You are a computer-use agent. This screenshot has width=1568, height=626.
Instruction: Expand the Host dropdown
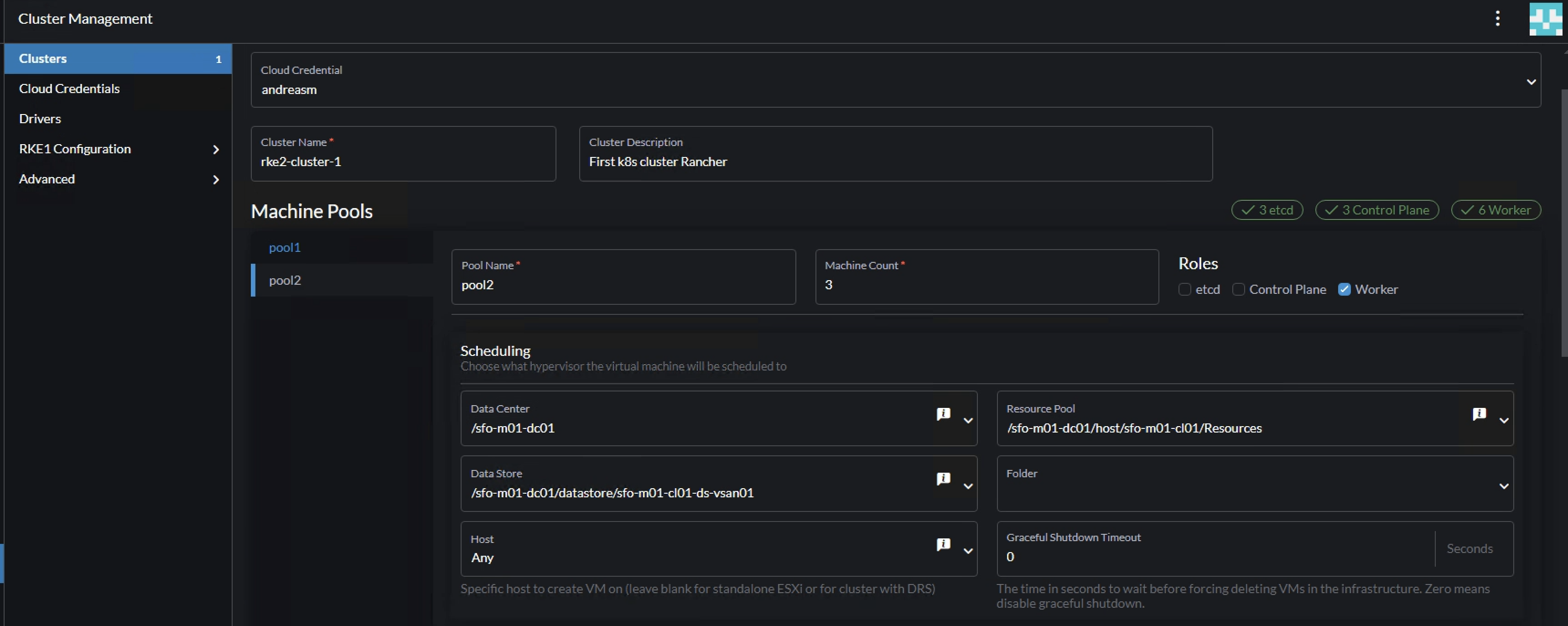(x=968, y=551)
